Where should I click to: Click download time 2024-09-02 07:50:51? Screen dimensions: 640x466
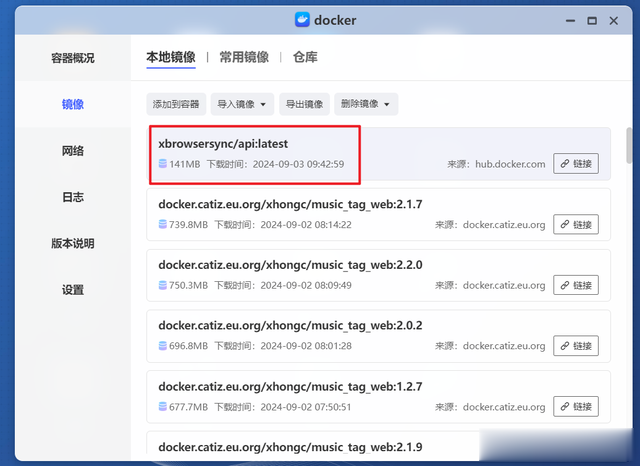pyautogui.click(x=306, y=407)
